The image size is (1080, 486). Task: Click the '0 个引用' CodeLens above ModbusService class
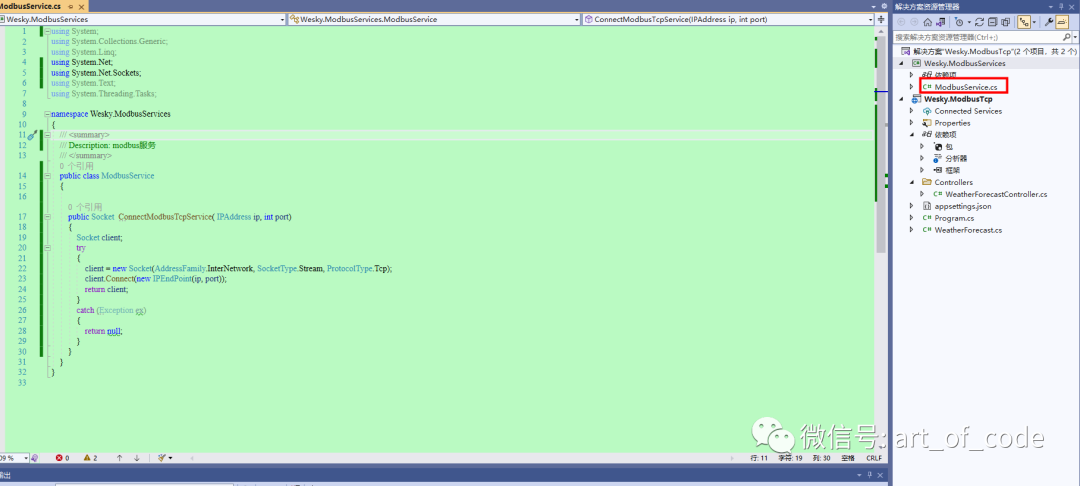coord(76,166)
